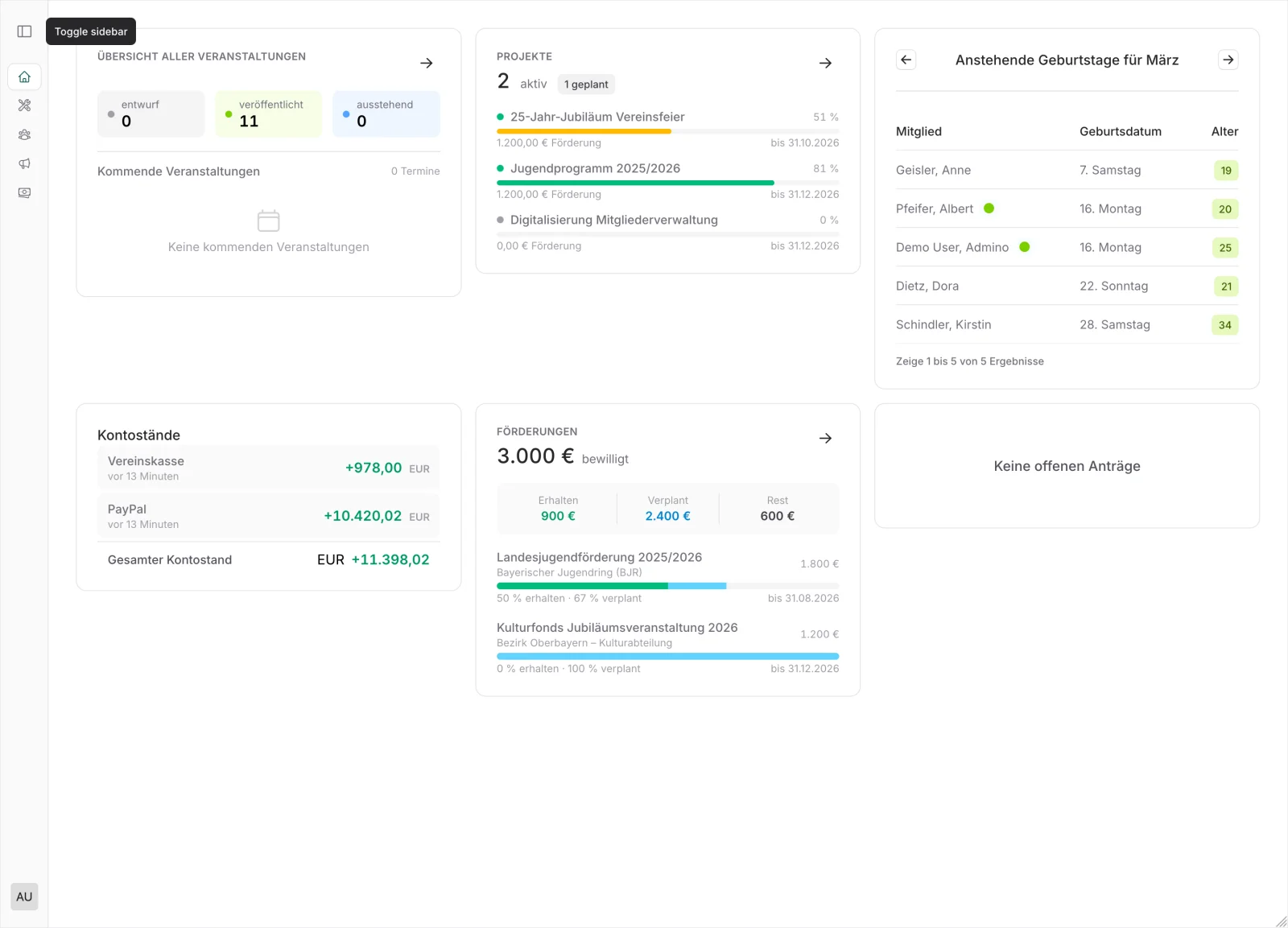
Task: Open the AU user avatar menu
Action: 24,897
